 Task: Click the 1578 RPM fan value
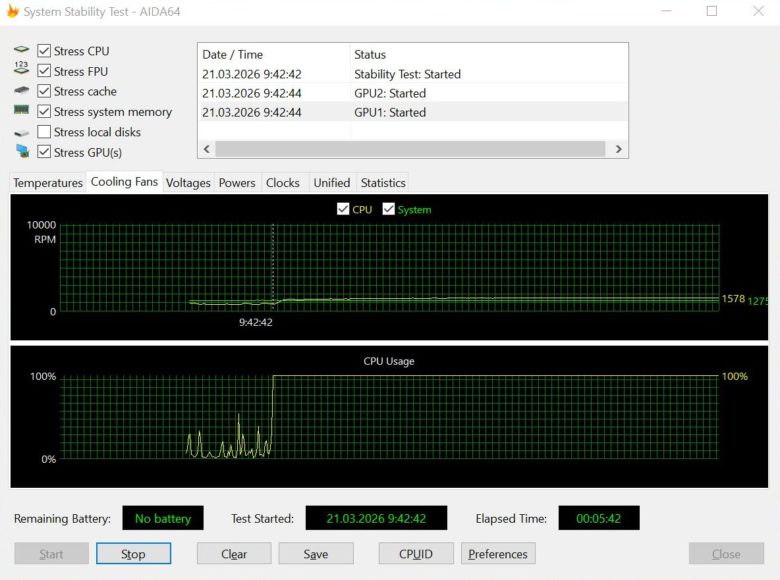pyautogui.click(x=733, y=299)
